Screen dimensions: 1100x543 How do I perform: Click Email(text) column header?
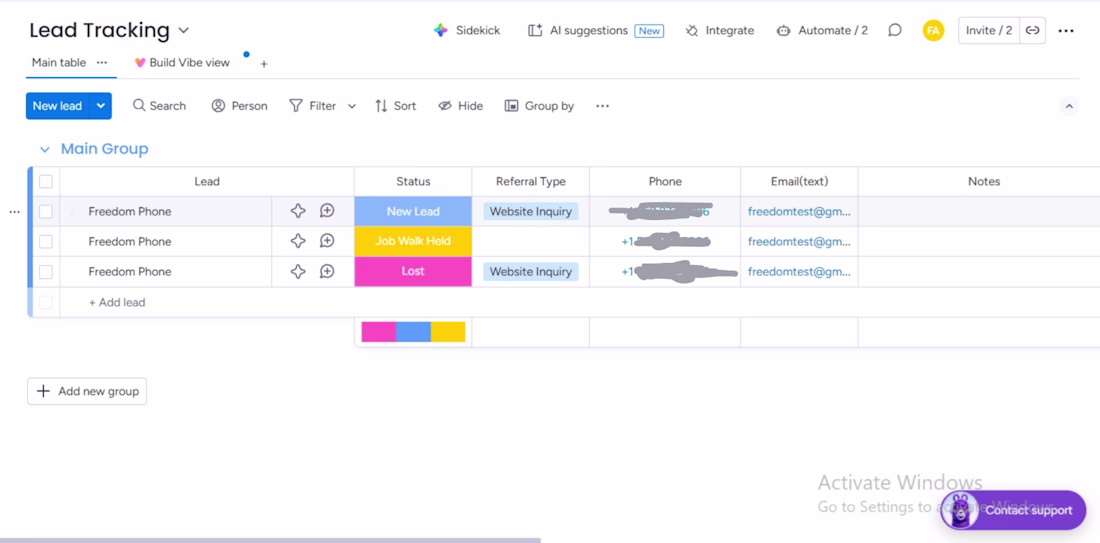click(799, 182)
